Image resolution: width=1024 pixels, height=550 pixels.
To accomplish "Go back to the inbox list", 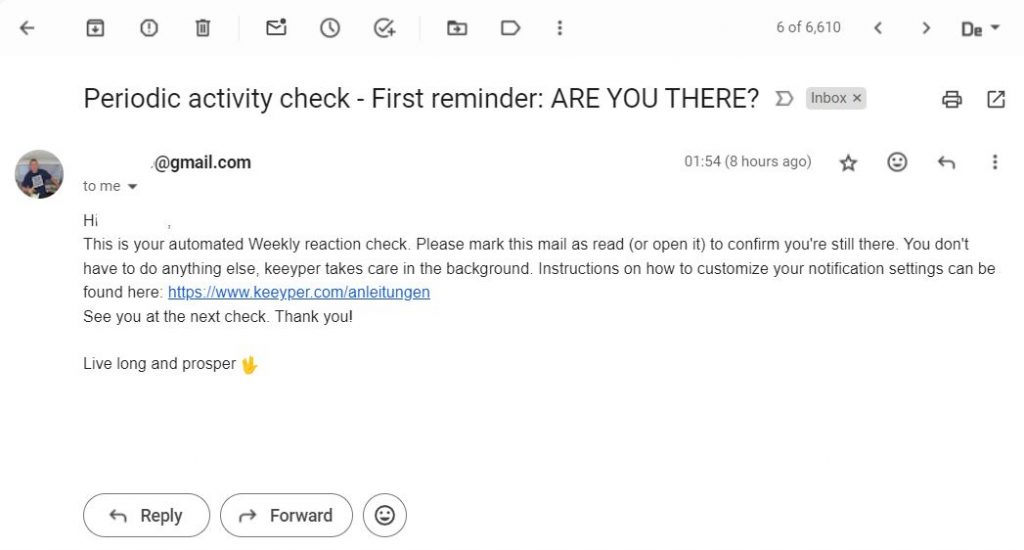I will 27,29.
